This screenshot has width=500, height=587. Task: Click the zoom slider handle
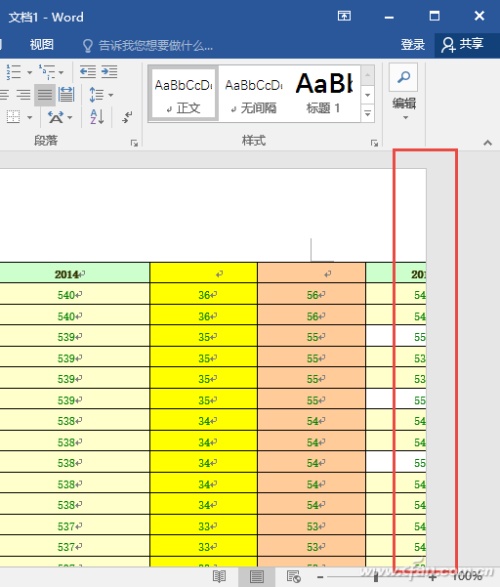pyautogui.click(x=376, y=577)
